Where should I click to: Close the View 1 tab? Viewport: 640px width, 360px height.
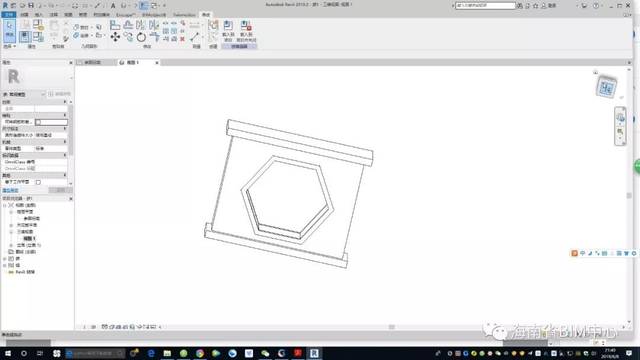(157, 62)
